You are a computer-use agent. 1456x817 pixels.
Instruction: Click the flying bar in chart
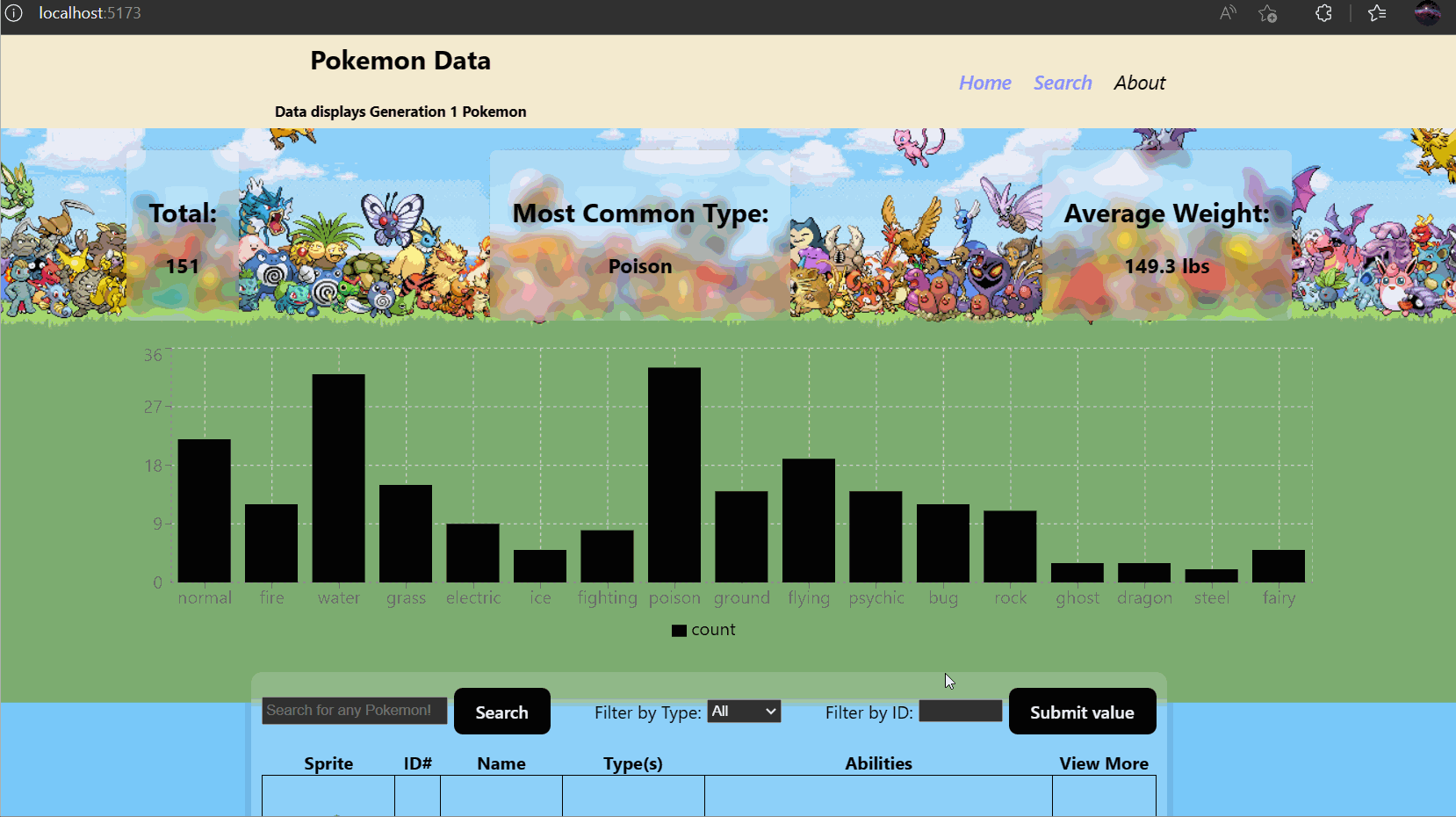point(809,520)
